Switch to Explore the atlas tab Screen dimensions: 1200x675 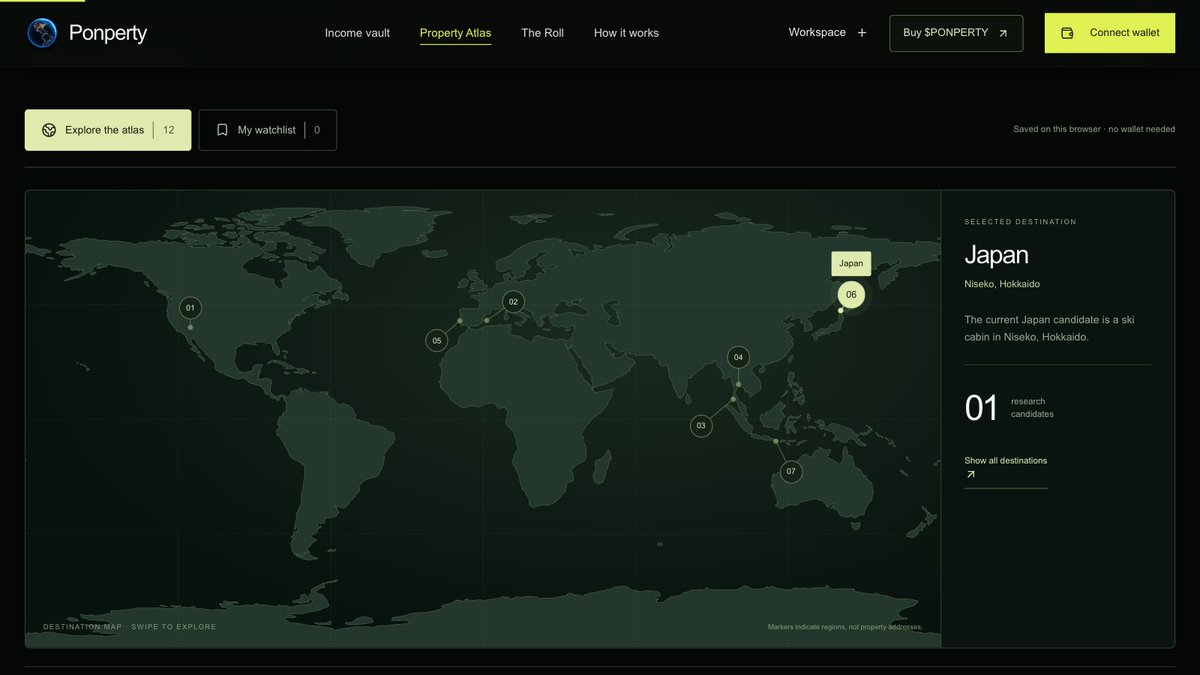(108, 130)
